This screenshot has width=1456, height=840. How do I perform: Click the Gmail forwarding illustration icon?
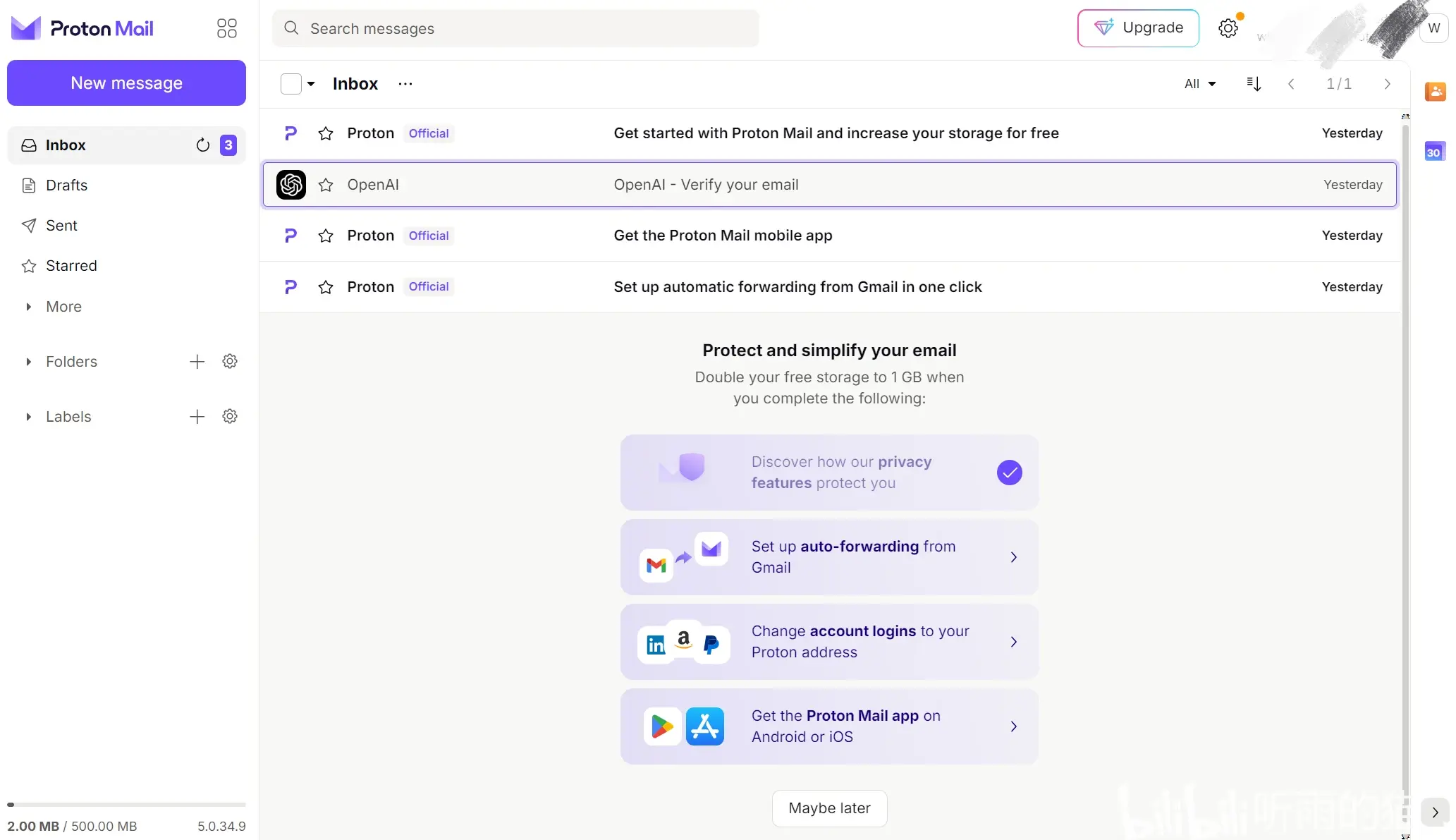point(683,557)
